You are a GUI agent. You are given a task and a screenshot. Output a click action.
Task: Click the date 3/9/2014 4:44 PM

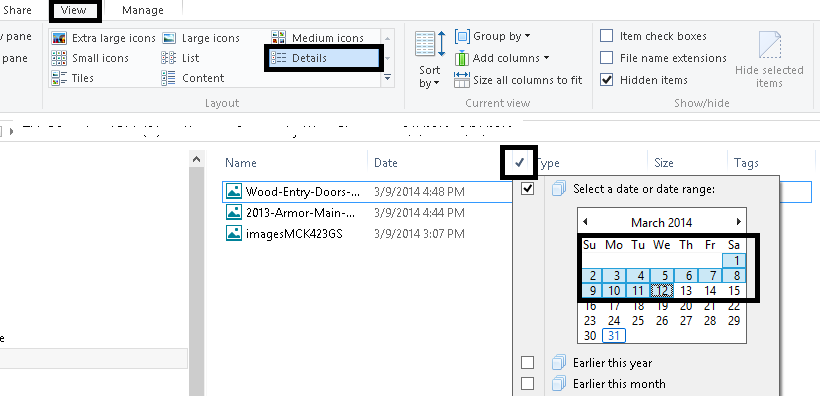(419, 212)
